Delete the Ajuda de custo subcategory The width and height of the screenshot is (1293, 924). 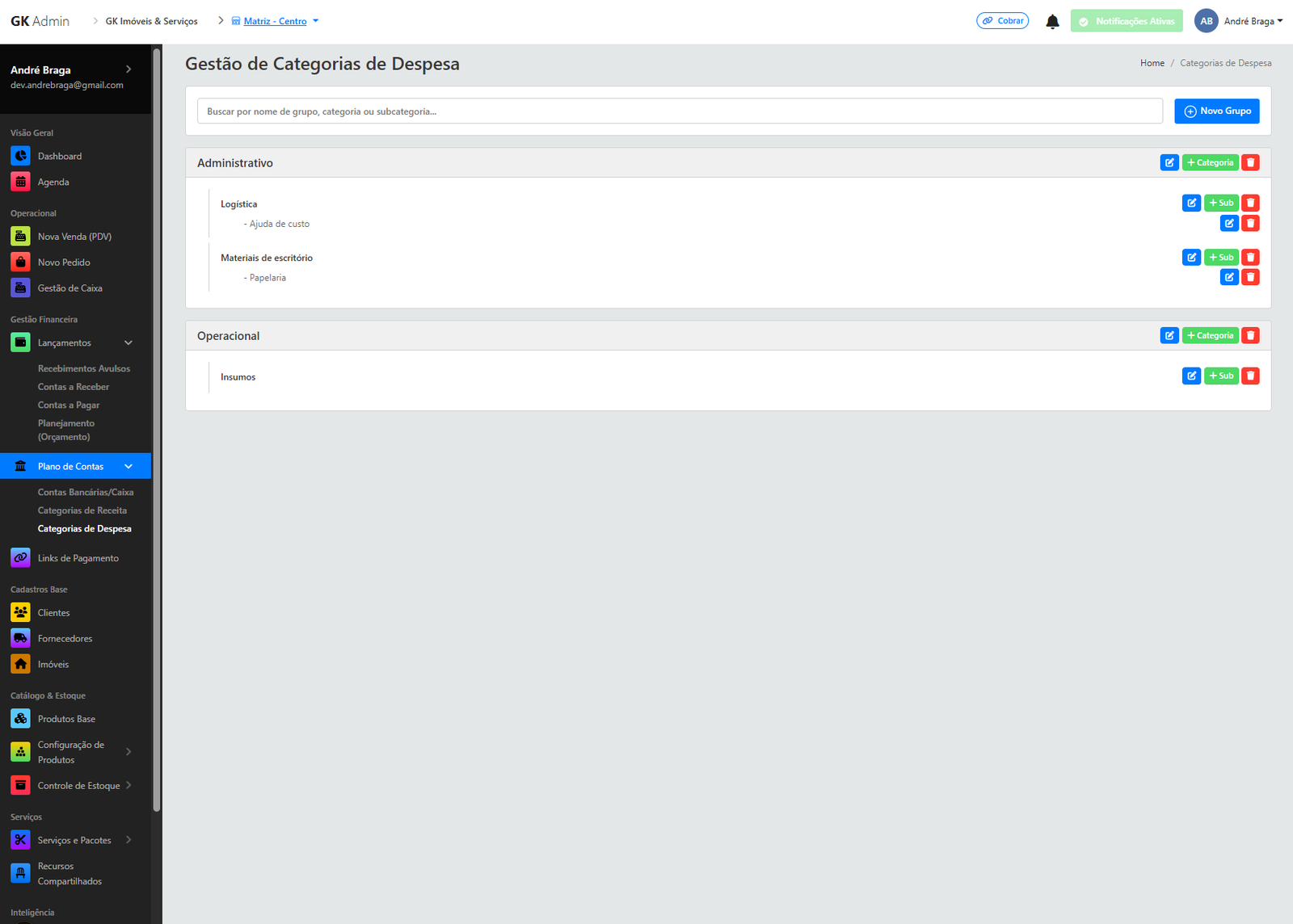[x=1250, y=223]
